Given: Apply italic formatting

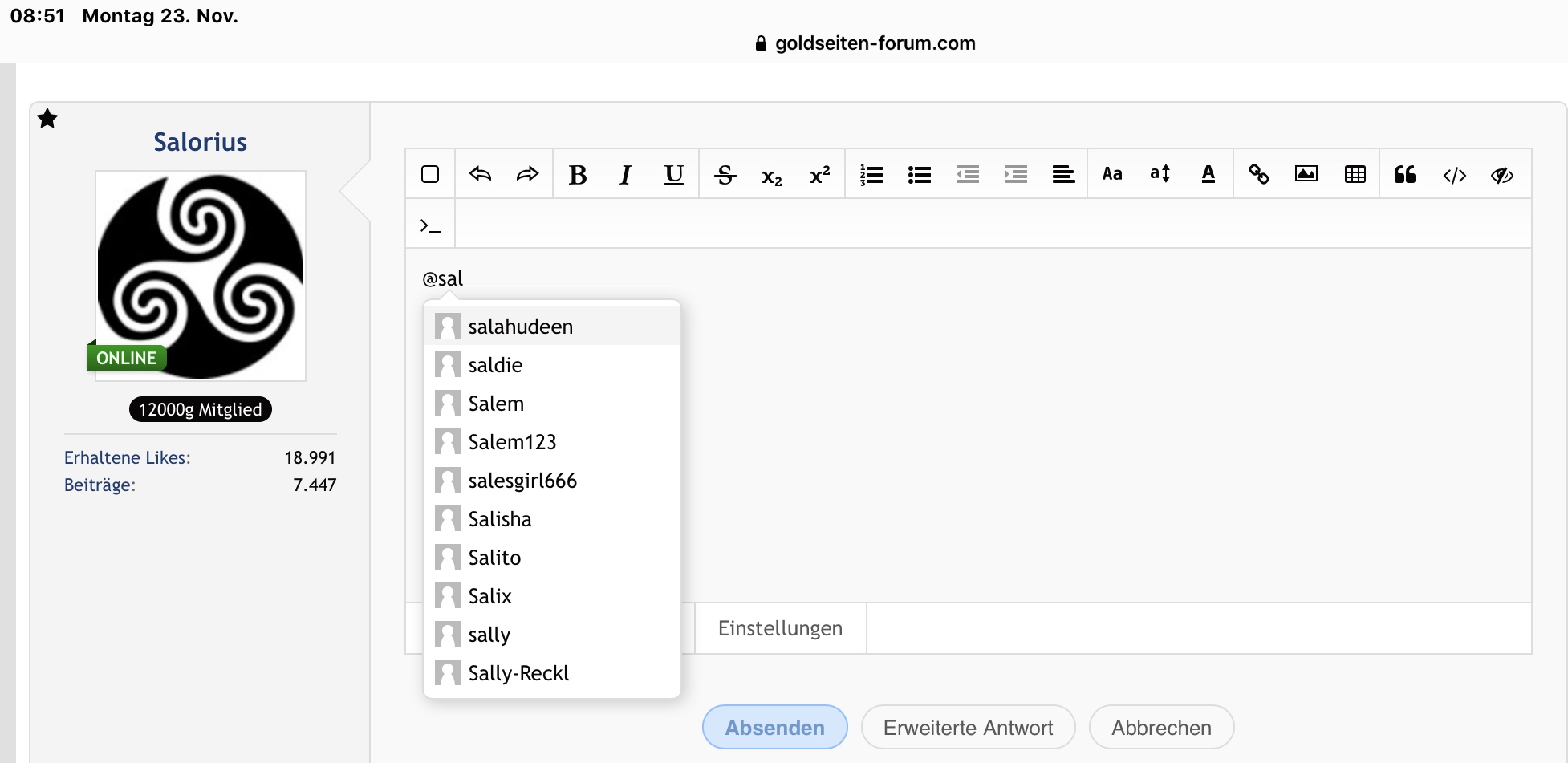Looking at the screenshot, I should coord(626,174).
